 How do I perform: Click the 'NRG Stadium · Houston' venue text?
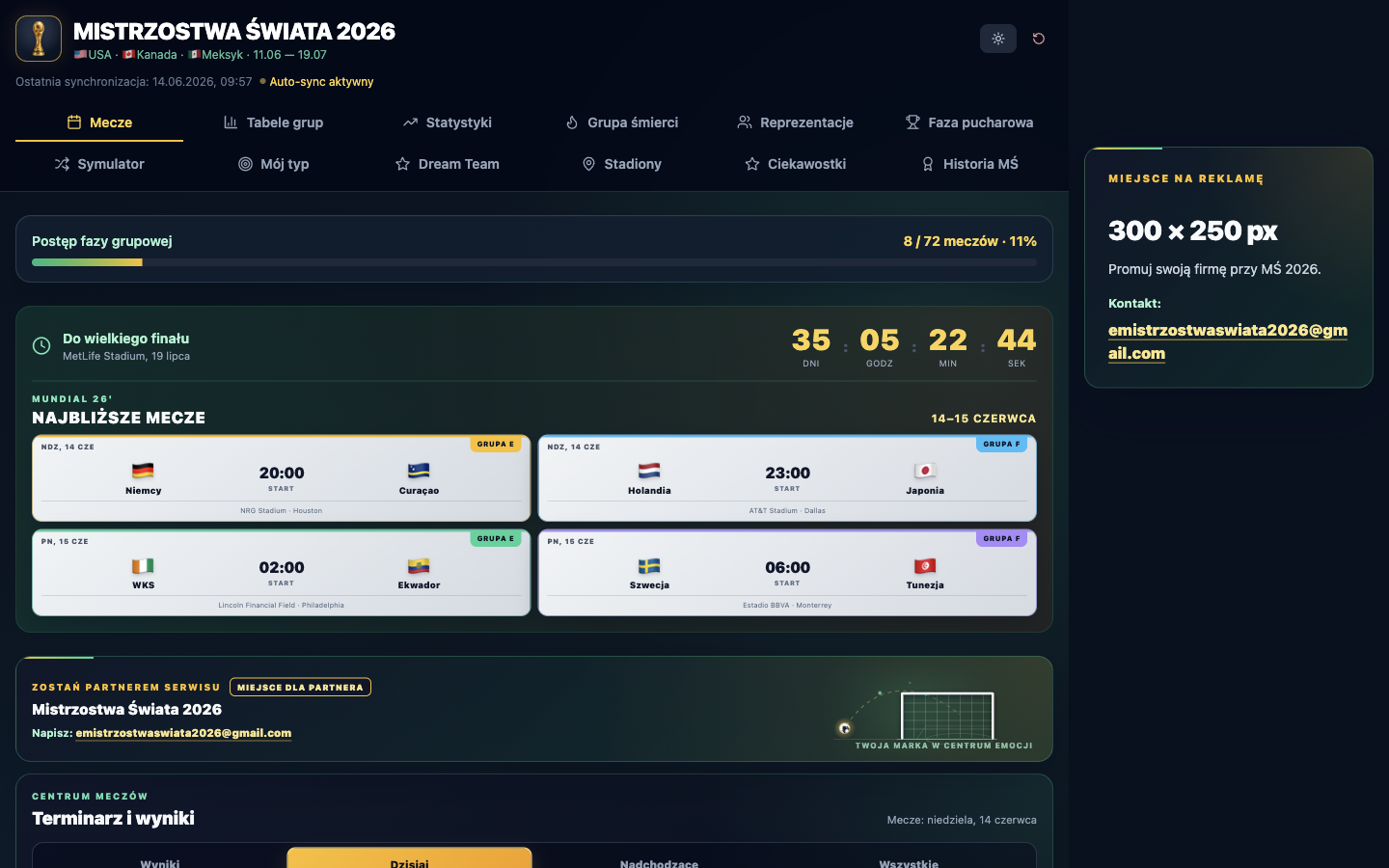(281, 511)
